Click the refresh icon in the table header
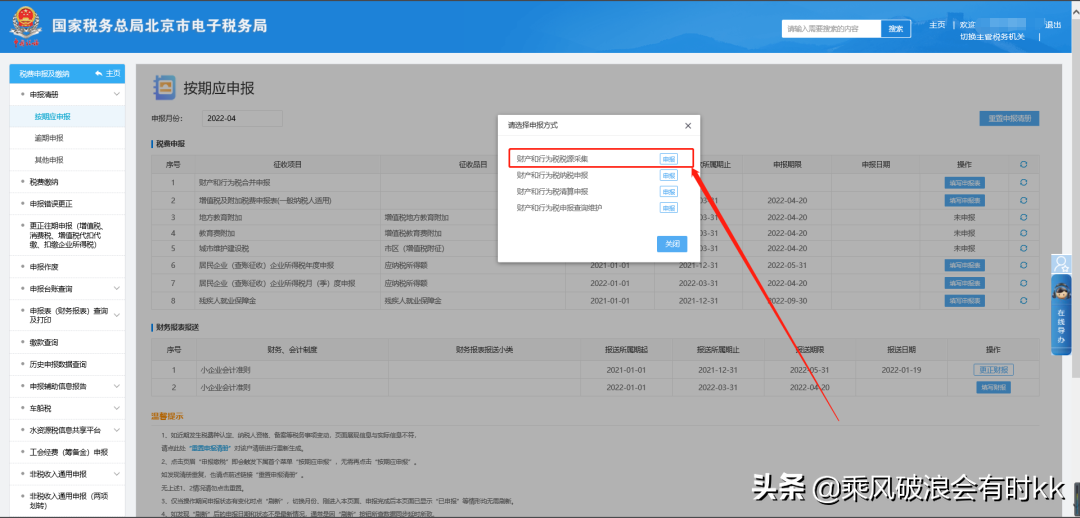Image resolution: width=1080 pixels, height=518 pixels. coord(1023,164)
